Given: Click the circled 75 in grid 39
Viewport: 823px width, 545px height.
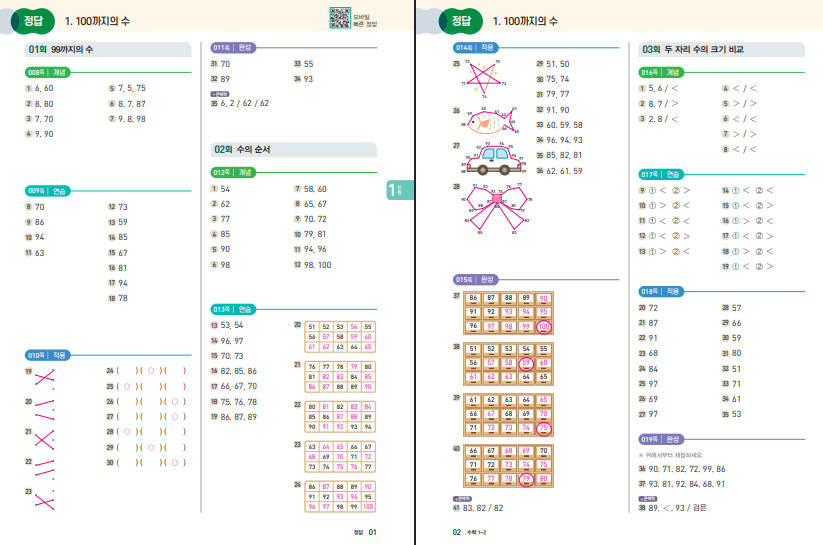Looking at the screenshot, I should coord(543,428).
